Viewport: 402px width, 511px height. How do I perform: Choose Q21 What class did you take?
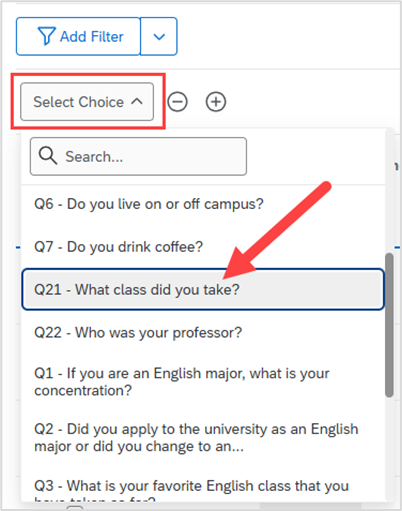pyautogui.click(x=203, y=289)
